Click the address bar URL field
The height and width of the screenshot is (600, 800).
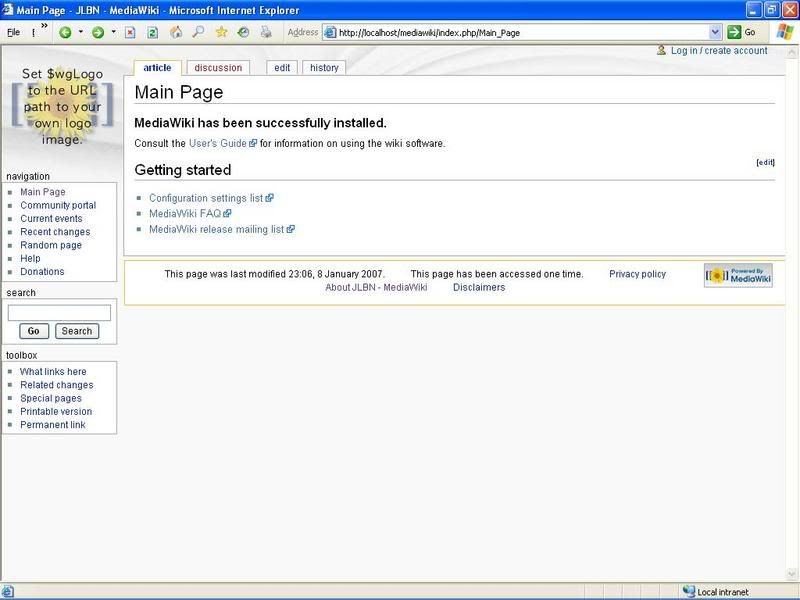[522, 33]
